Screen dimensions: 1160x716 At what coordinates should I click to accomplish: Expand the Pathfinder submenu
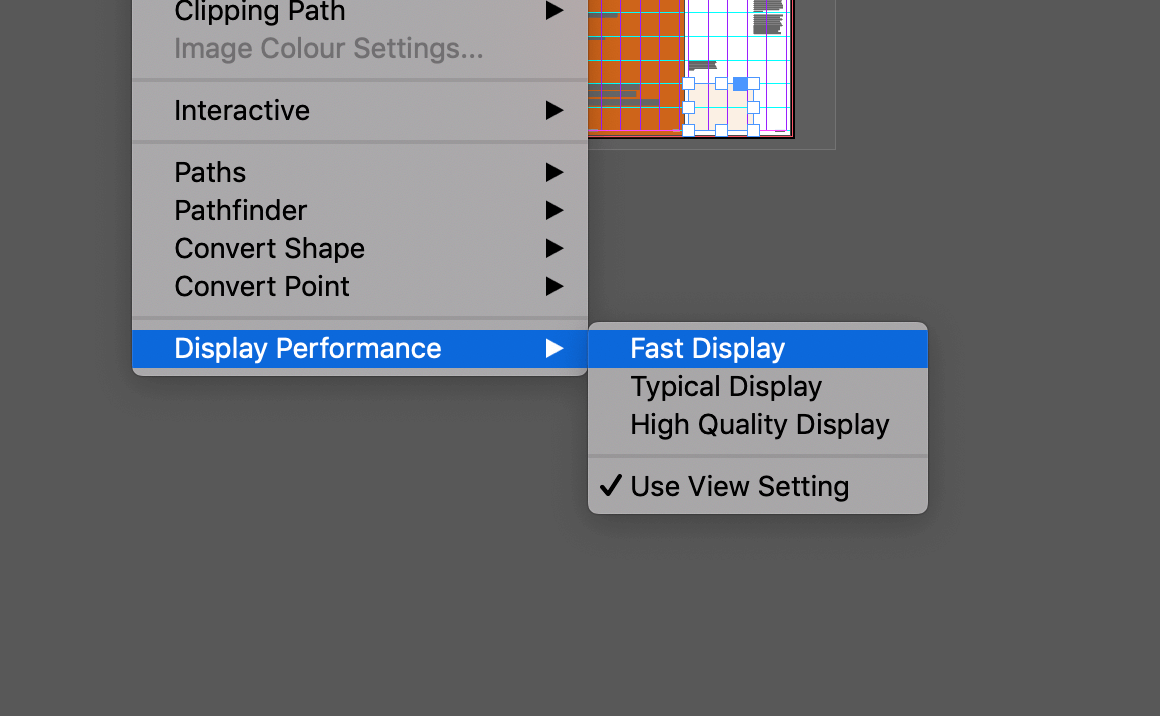[240, 211]
